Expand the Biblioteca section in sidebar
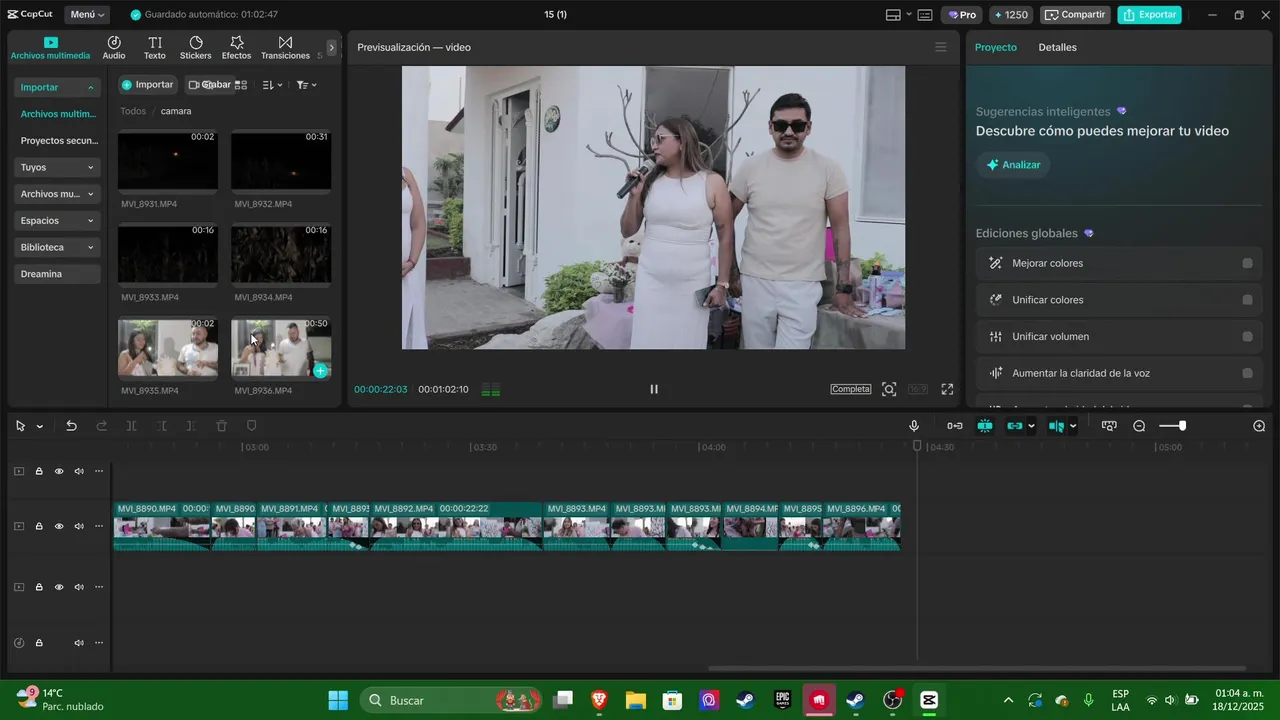The width and height of the screenshot is (1280, 720). 58,247
